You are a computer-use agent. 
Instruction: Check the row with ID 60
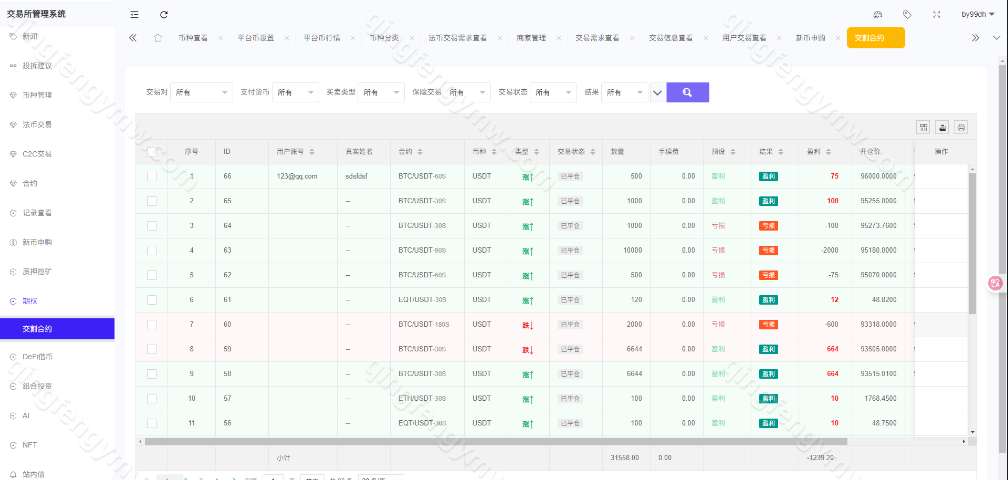click(x=152, y=324)
